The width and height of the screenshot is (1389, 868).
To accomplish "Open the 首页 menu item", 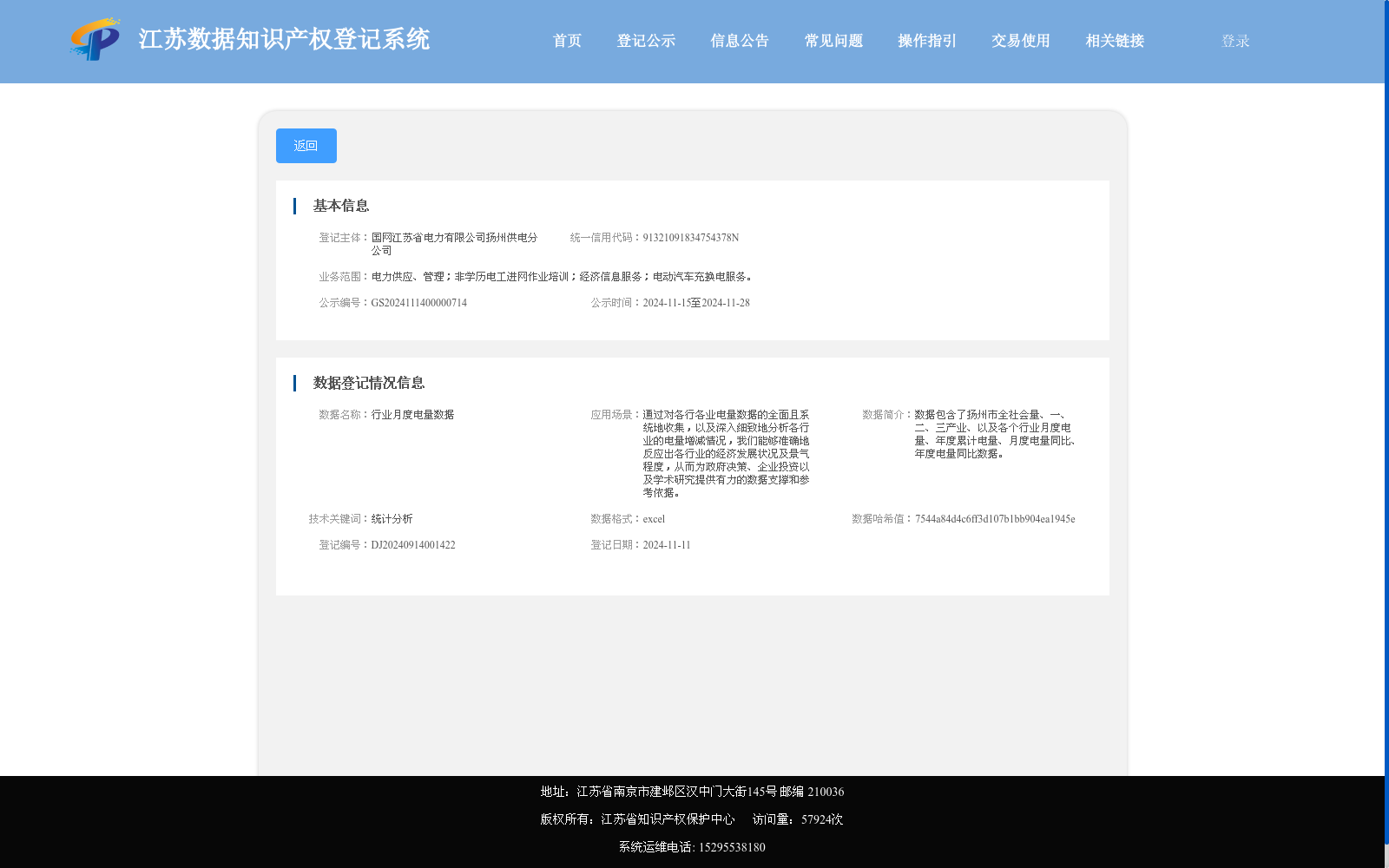I will tap(567, 41).
